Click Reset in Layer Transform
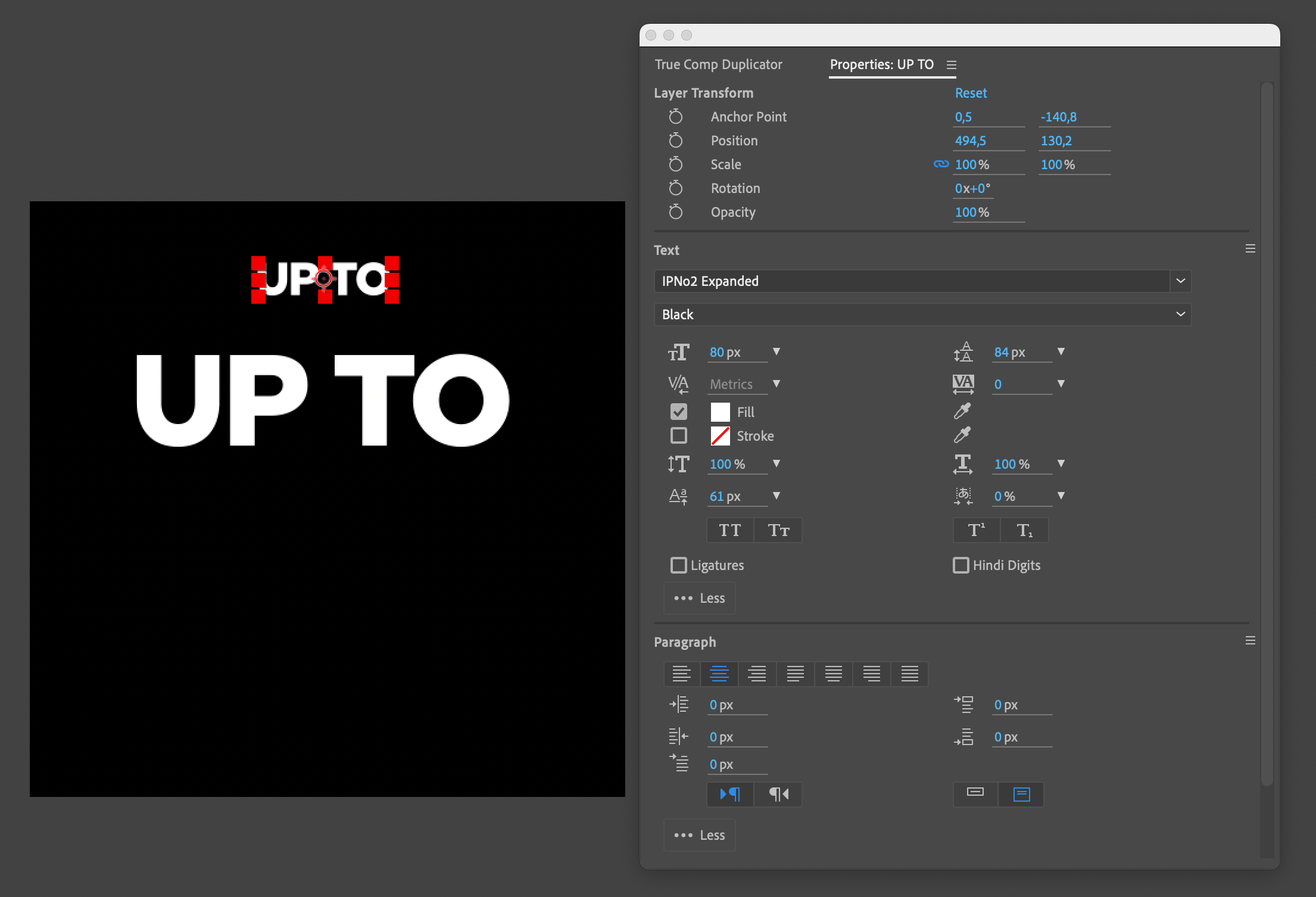 click(971, 93)
